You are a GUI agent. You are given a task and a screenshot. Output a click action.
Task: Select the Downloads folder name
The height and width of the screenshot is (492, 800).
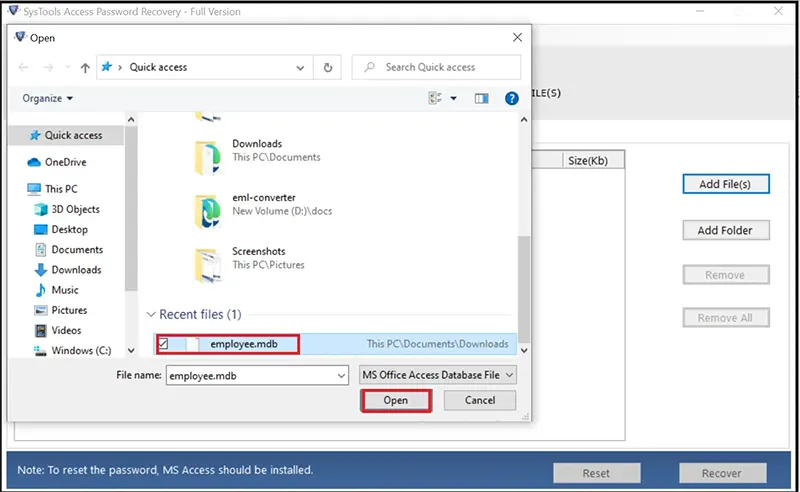(257, 144)
